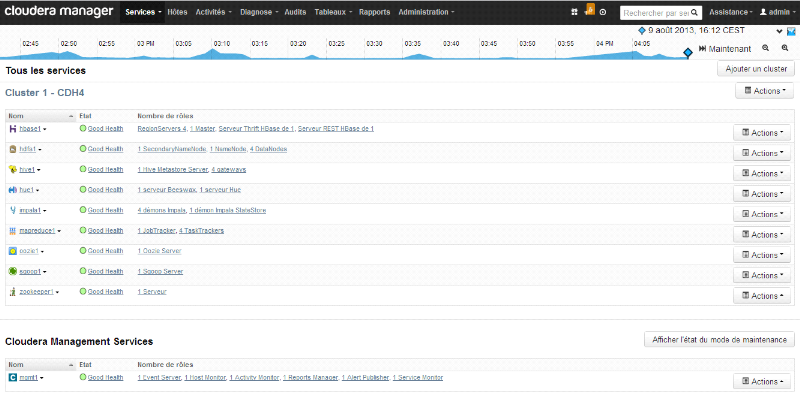
Task: Open the 4 TaskTrackers link
Action: pyautogui.click(x=201, y=231)
